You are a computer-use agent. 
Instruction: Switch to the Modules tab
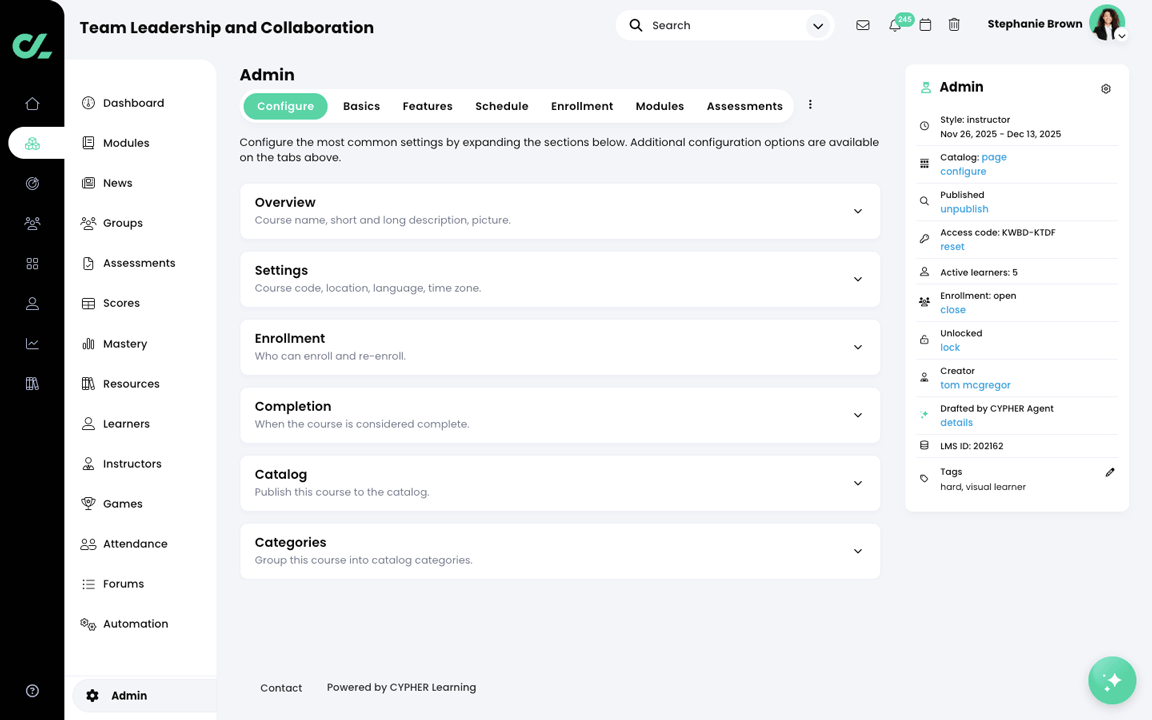660,107
